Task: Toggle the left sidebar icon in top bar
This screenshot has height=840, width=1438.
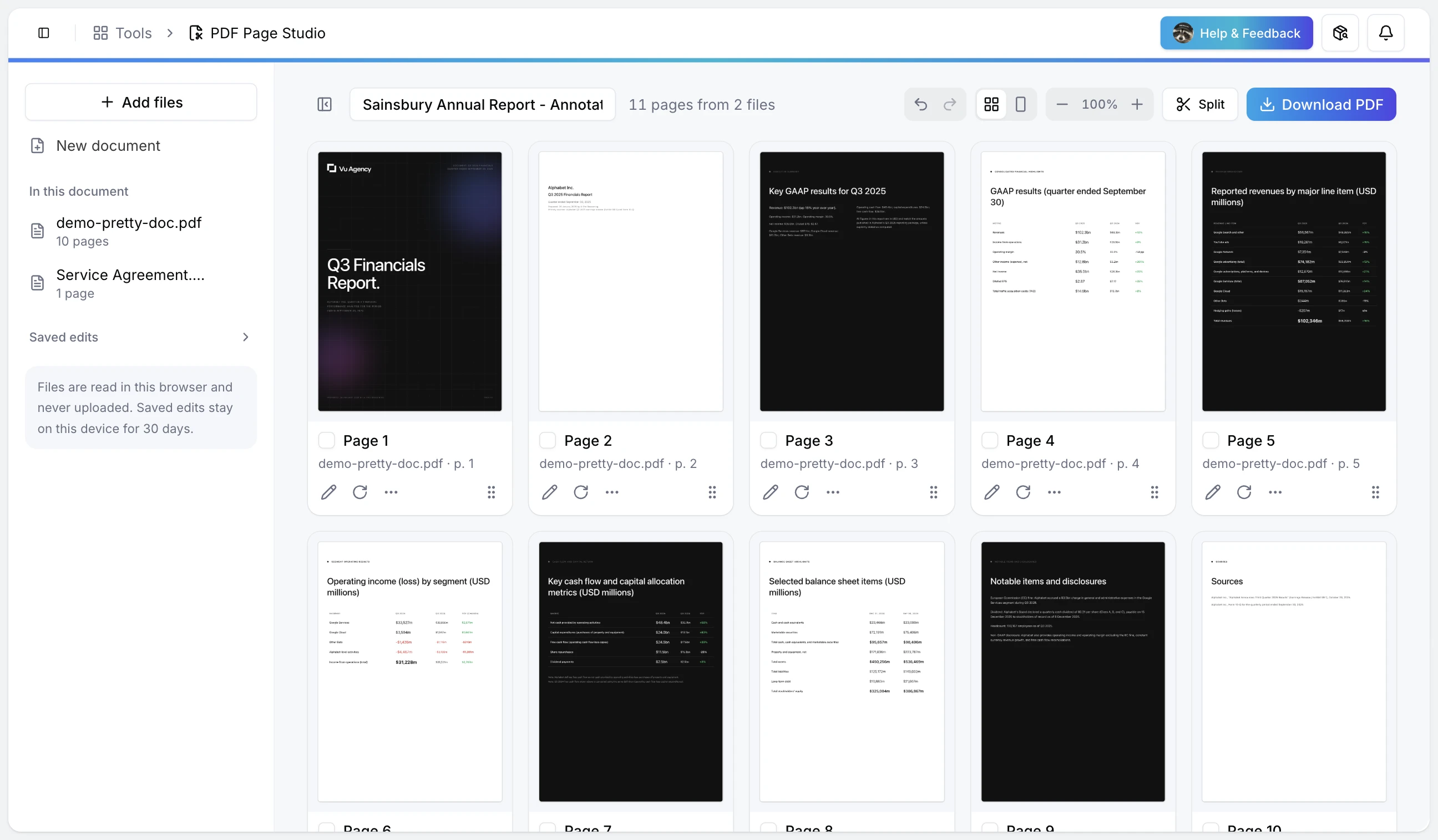Action: (x=43, y=33)
